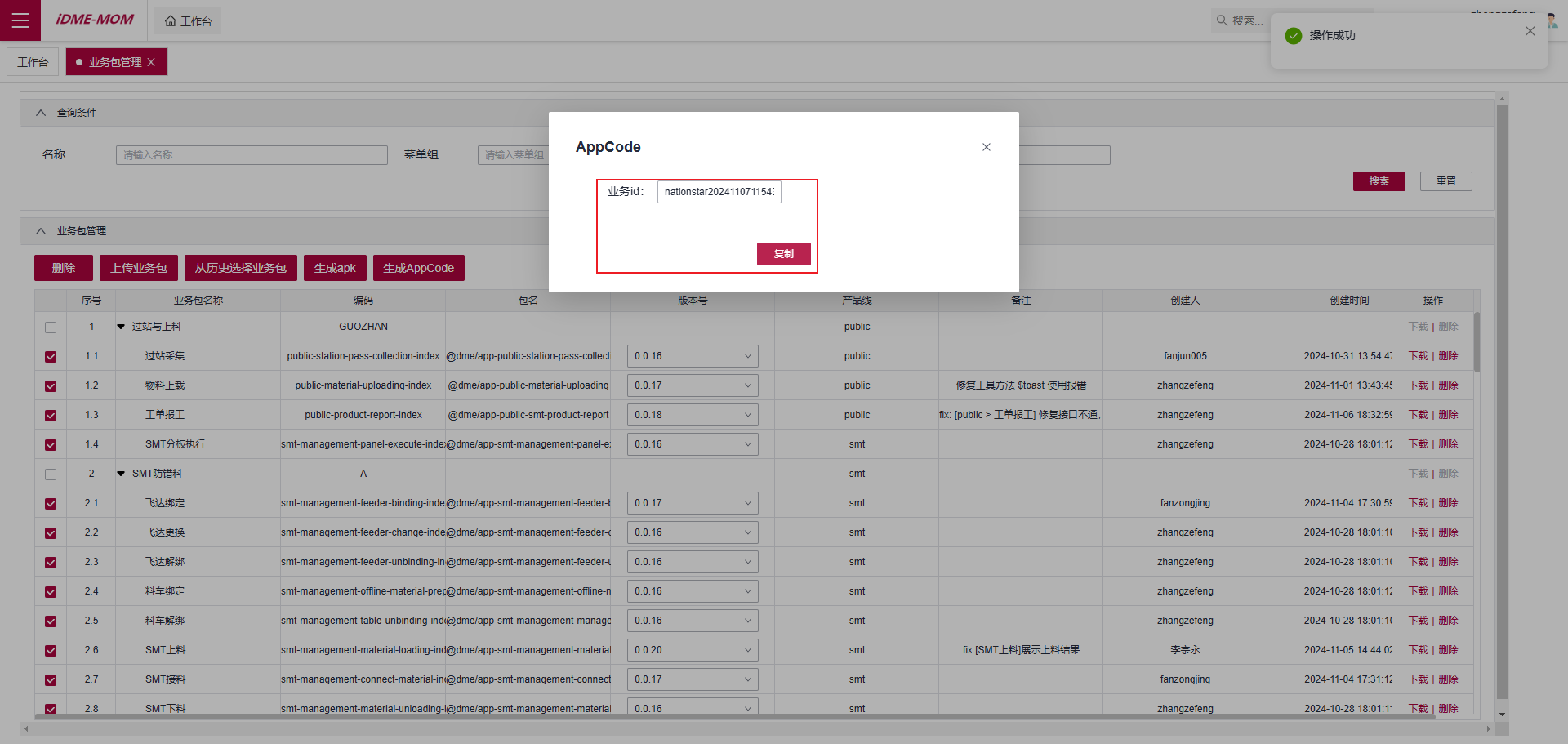Uncheck the 过站采集 row checkbox

[x=51, y=357]
